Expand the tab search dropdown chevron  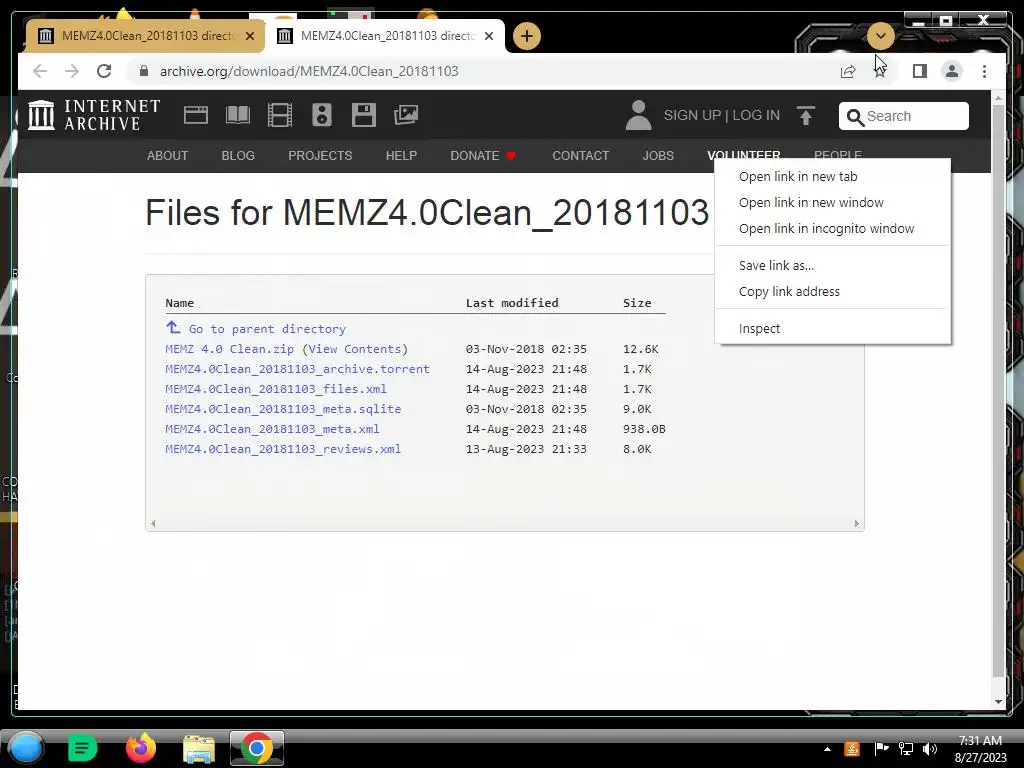pyautogui.click(x=880, y=35)
